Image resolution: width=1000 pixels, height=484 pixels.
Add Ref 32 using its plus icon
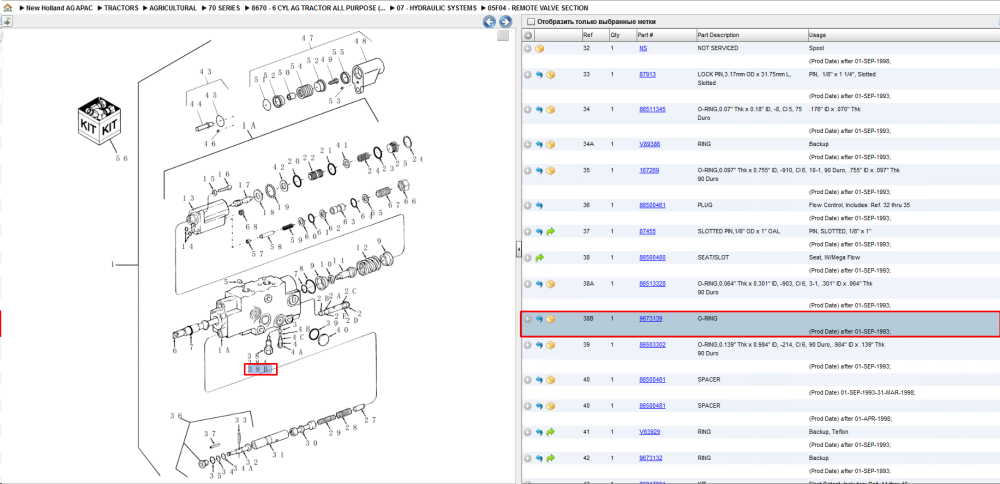click(528, 48)
